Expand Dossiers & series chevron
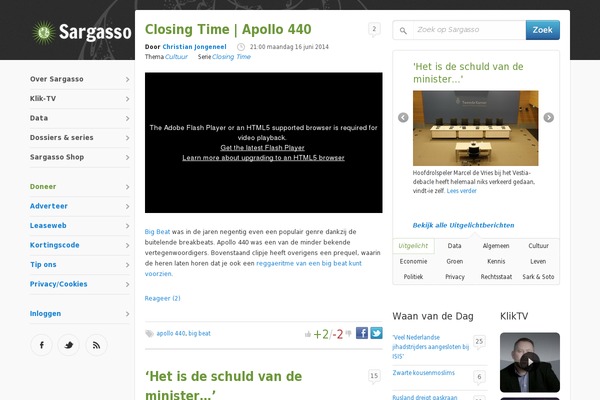Viewport: 600px width, 400px height. (127, 138)
